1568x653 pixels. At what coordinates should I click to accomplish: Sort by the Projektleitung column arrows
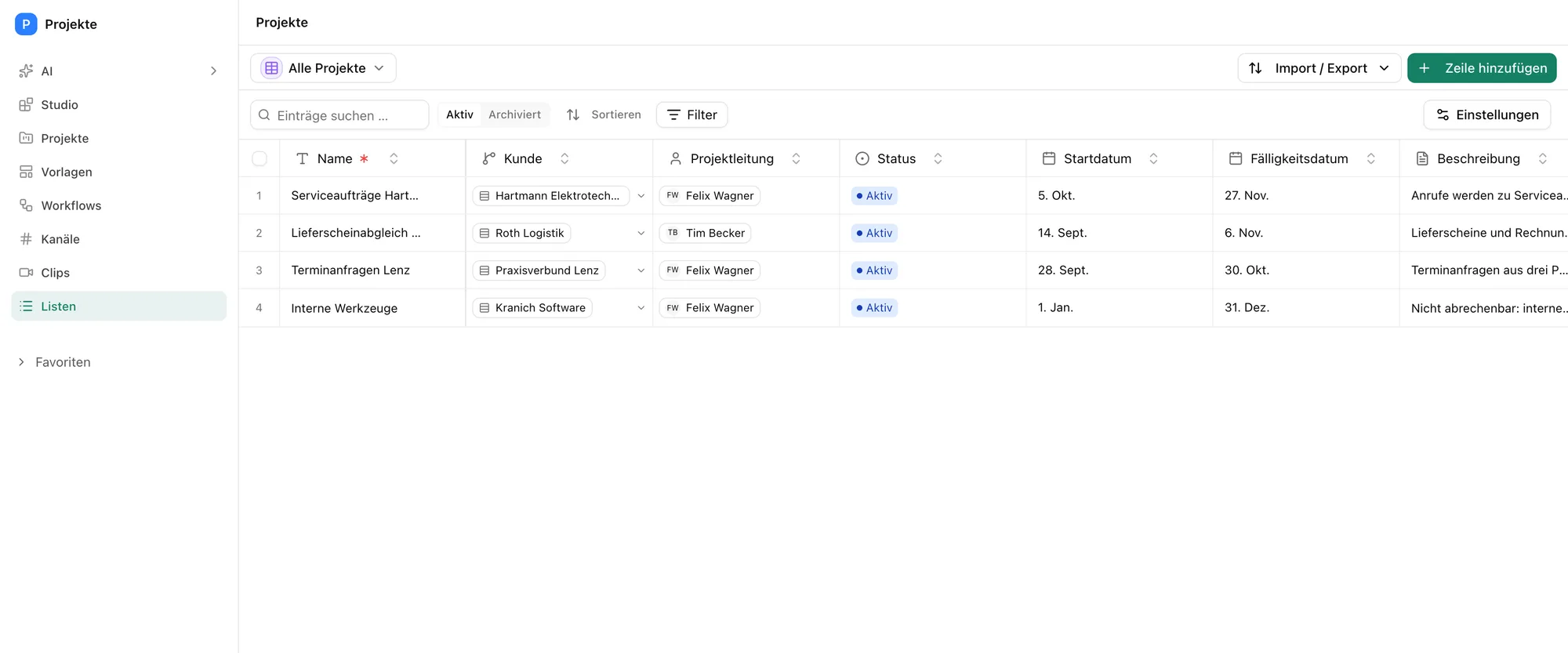coord(796,158)
